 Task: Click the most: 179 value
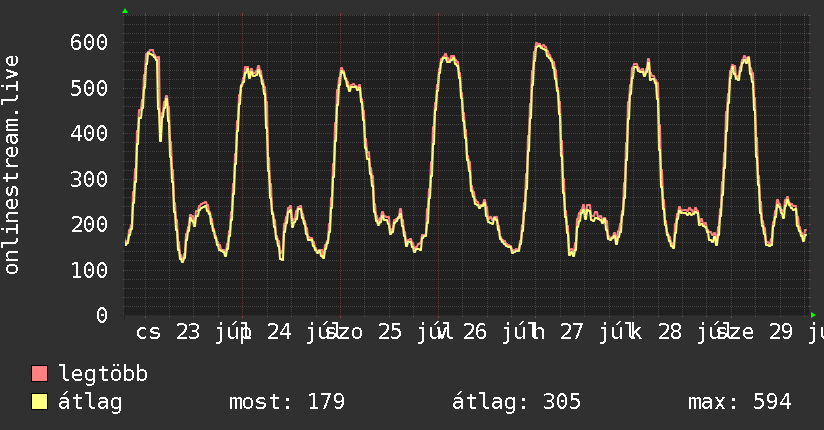(287, 402)
